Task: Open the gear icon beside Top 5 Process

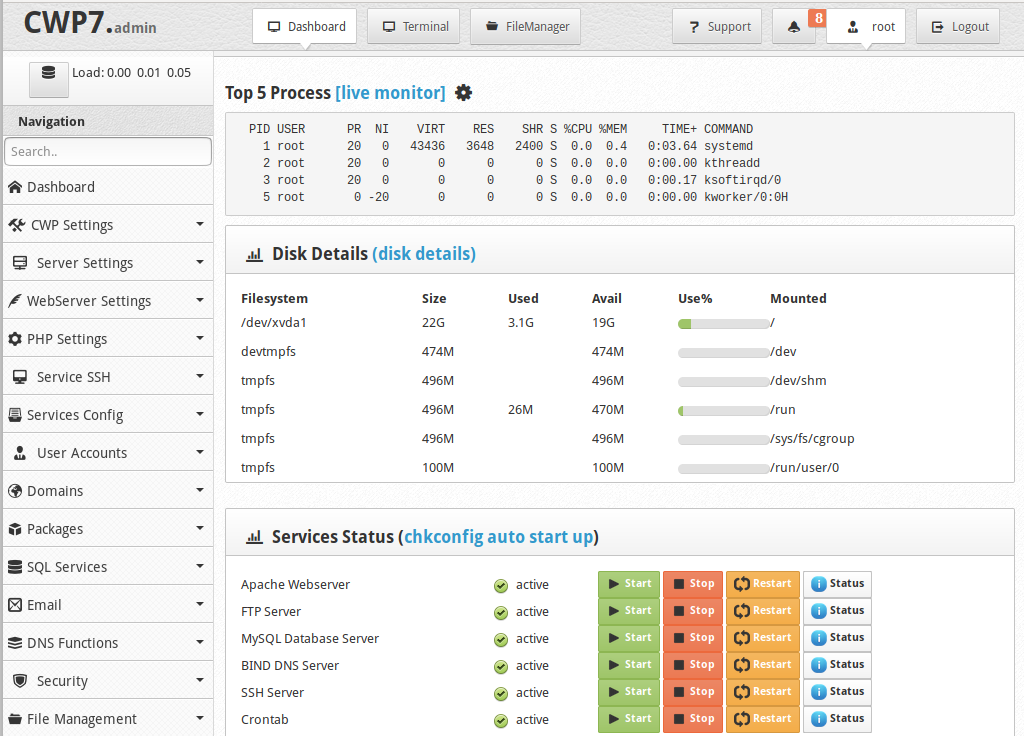Action: tap(463, 92)
